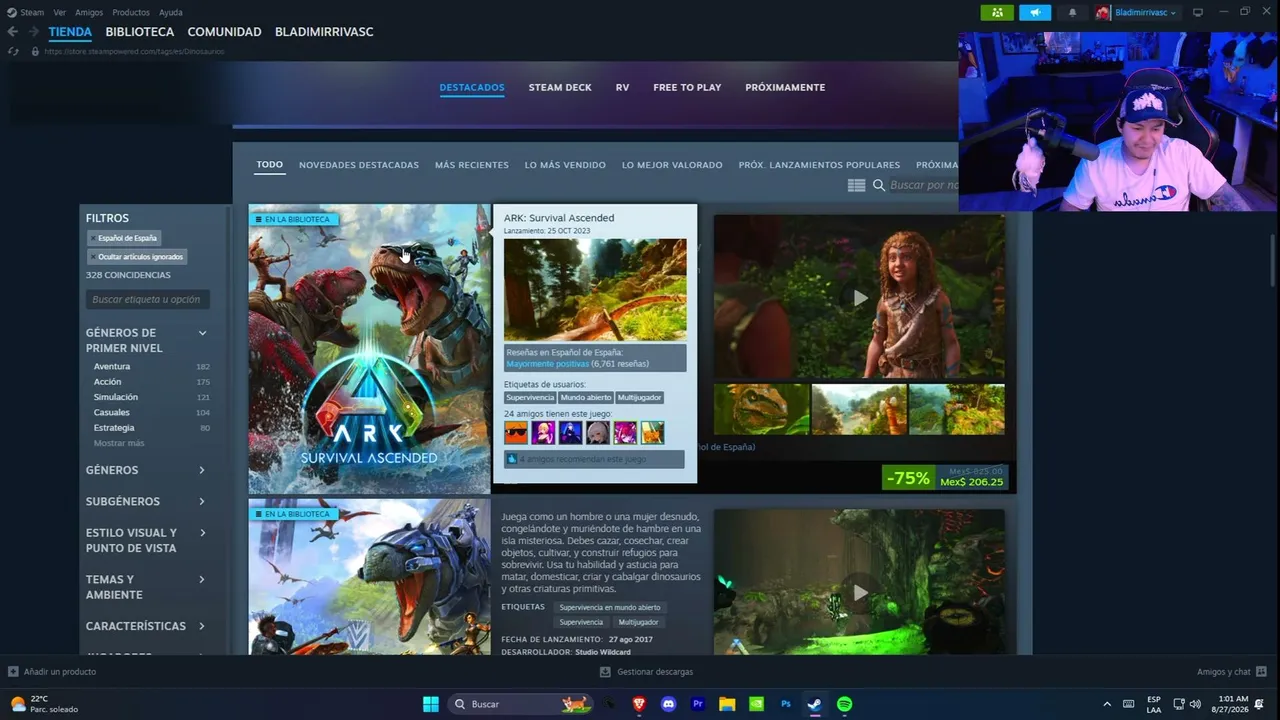Click the search magnifier icon in store
This screenshot has height=720, width=1280.
click(879, 185)
